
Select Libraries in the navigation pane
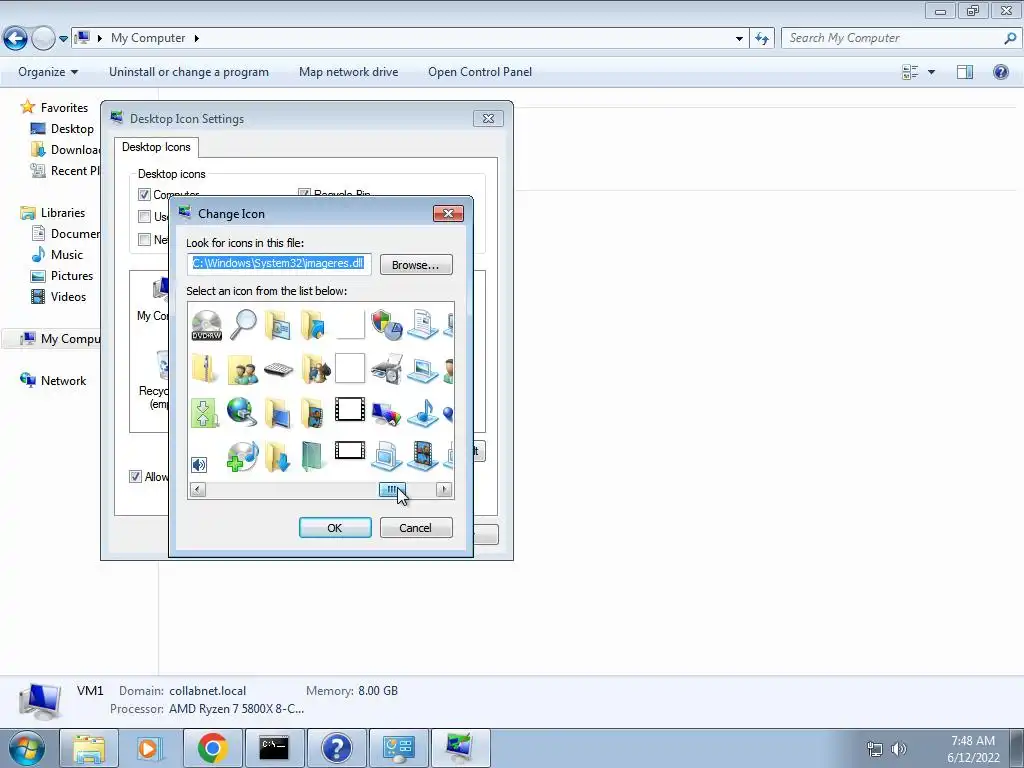[53, 213]
